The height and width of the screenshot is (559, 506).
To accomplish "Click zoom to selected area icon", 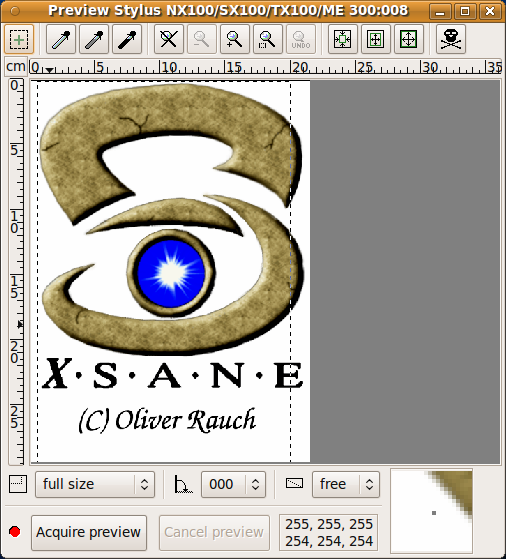I will tap(268, 39).
